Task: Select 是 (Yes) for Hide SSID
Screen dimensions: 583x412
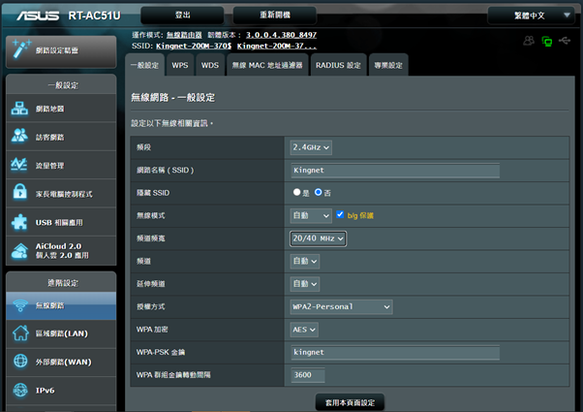Action: 297,192
